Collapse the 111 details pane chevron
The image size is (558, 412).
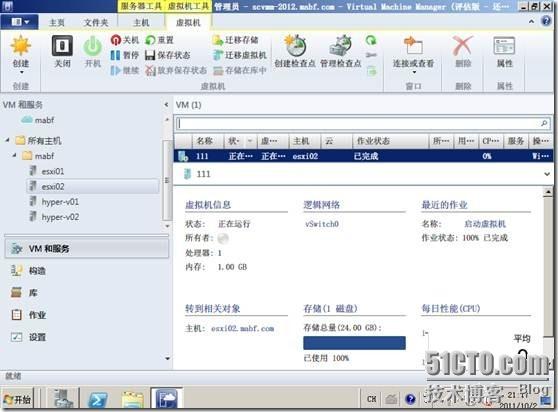[x=547, y=174]
